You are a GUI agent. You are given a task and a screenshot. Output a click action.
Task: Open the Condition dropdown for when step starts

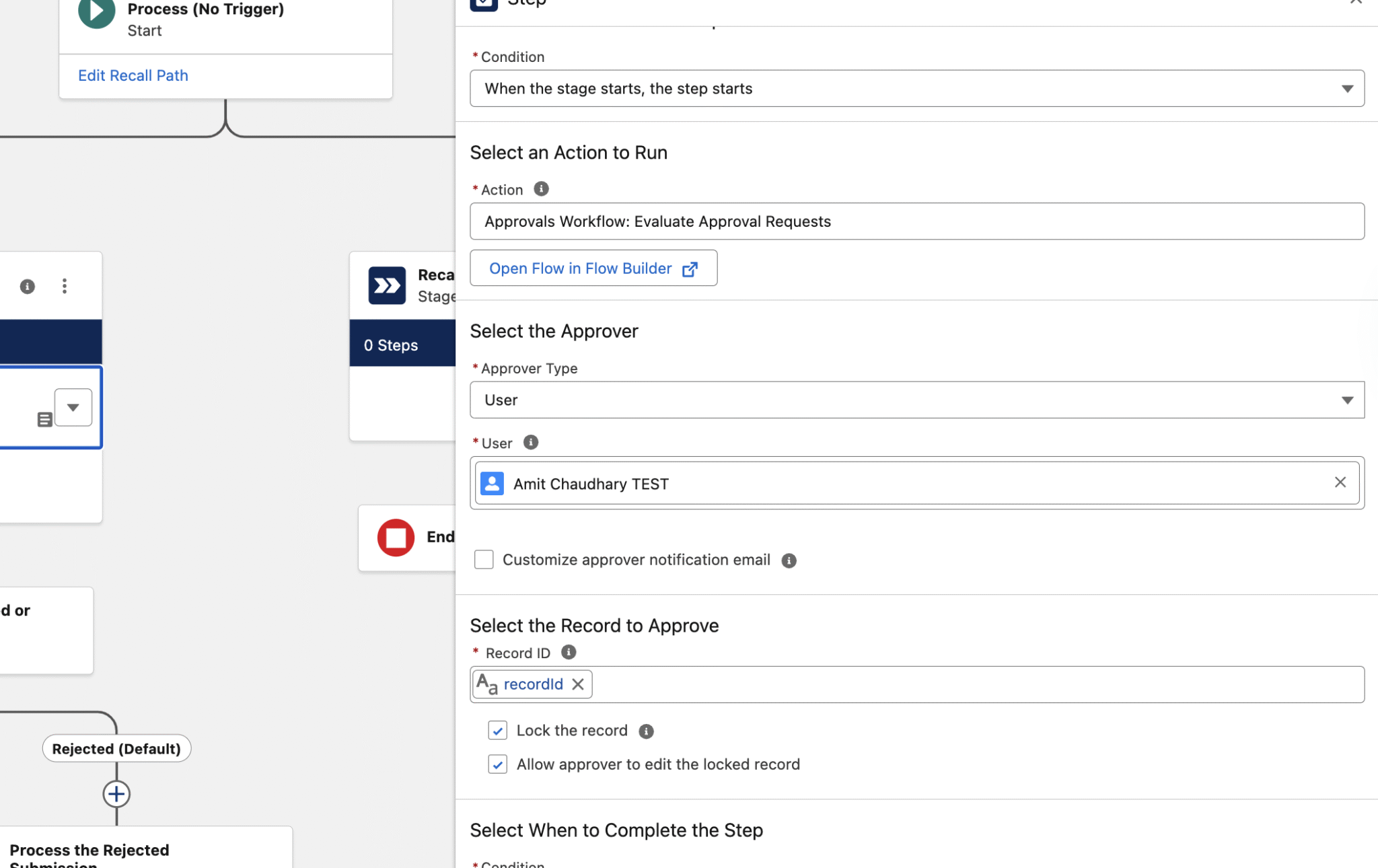pyautogui.click(x=1348, y=88)
